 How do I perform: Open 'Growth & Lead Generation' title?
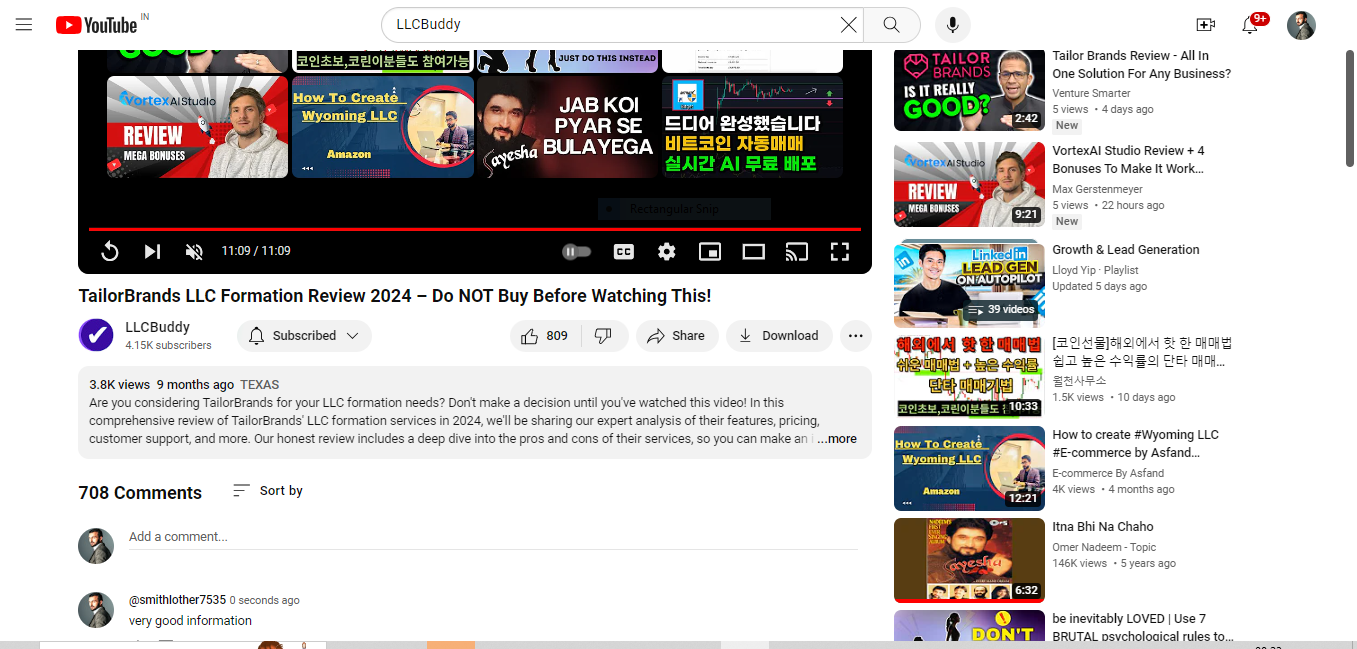[x=1126, y=250]
